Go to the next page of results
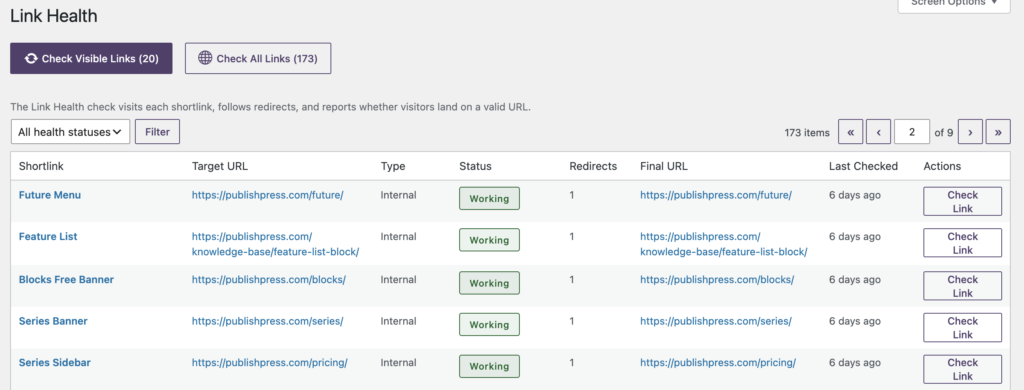The width and height of the screenshot is (1024, 390). [970, 132]
